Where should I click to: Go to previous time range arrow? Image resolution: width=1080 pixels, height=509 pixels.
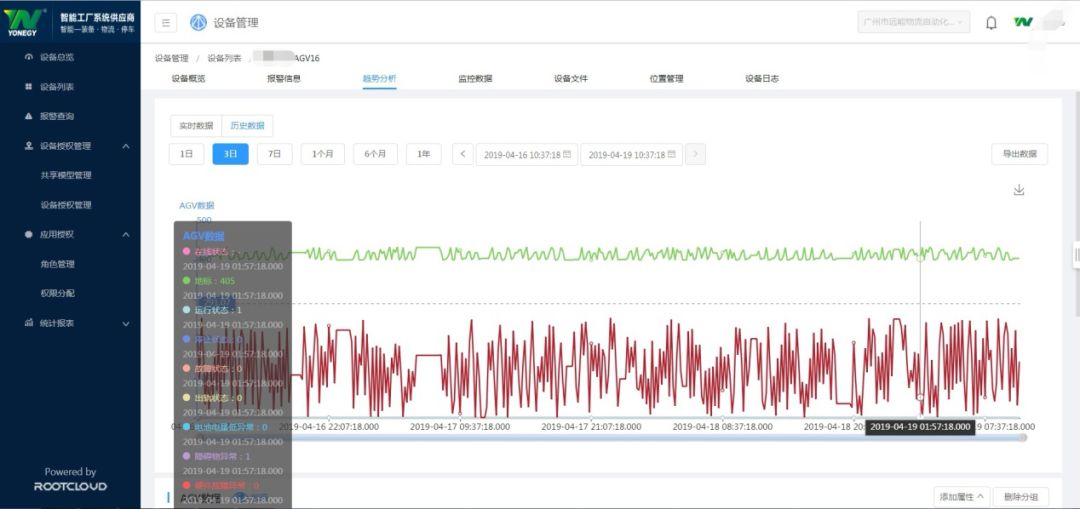pyautogui.click(x=462, y=154)
